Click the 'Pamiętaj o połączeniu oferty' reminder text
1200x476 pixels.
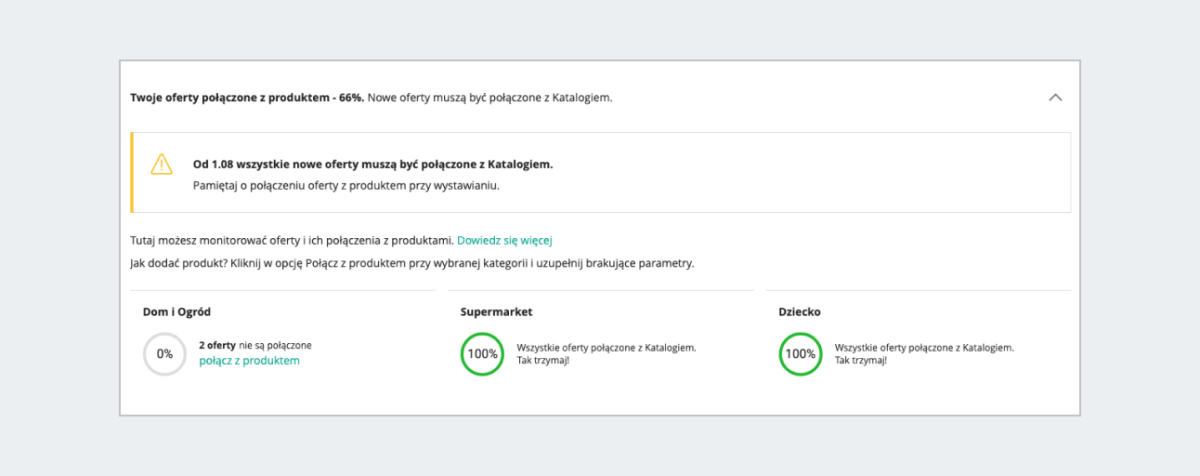tap(345, 185)
